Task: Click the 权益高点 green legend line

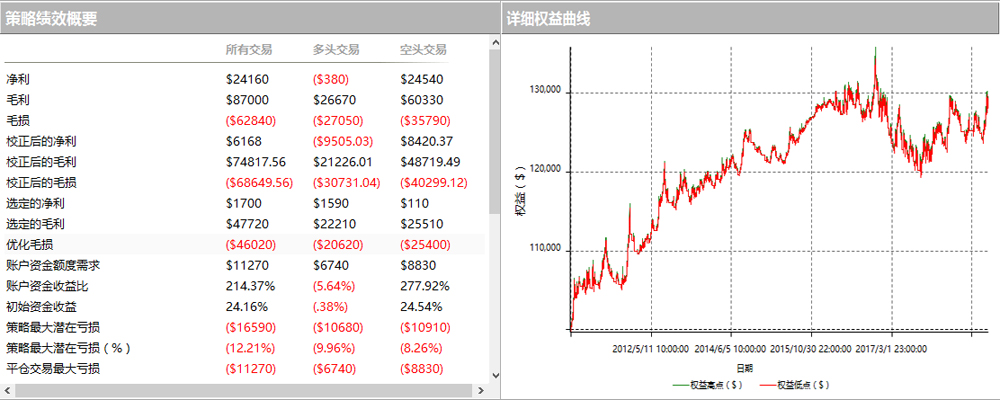Action: coord(682,383)
